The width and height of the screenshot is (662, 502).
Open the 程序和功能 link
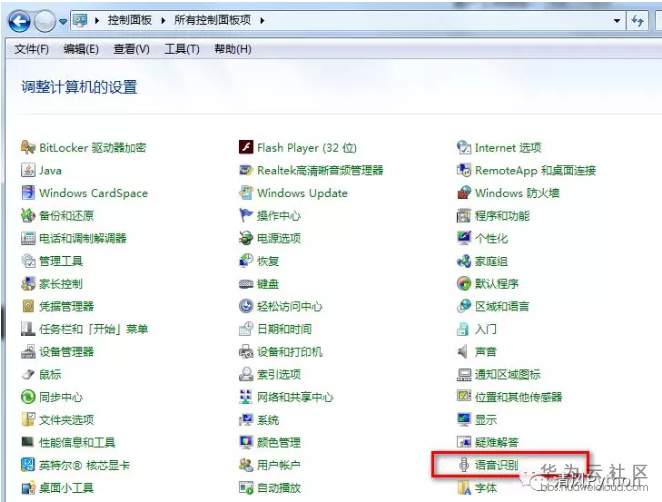click(502, 216)
